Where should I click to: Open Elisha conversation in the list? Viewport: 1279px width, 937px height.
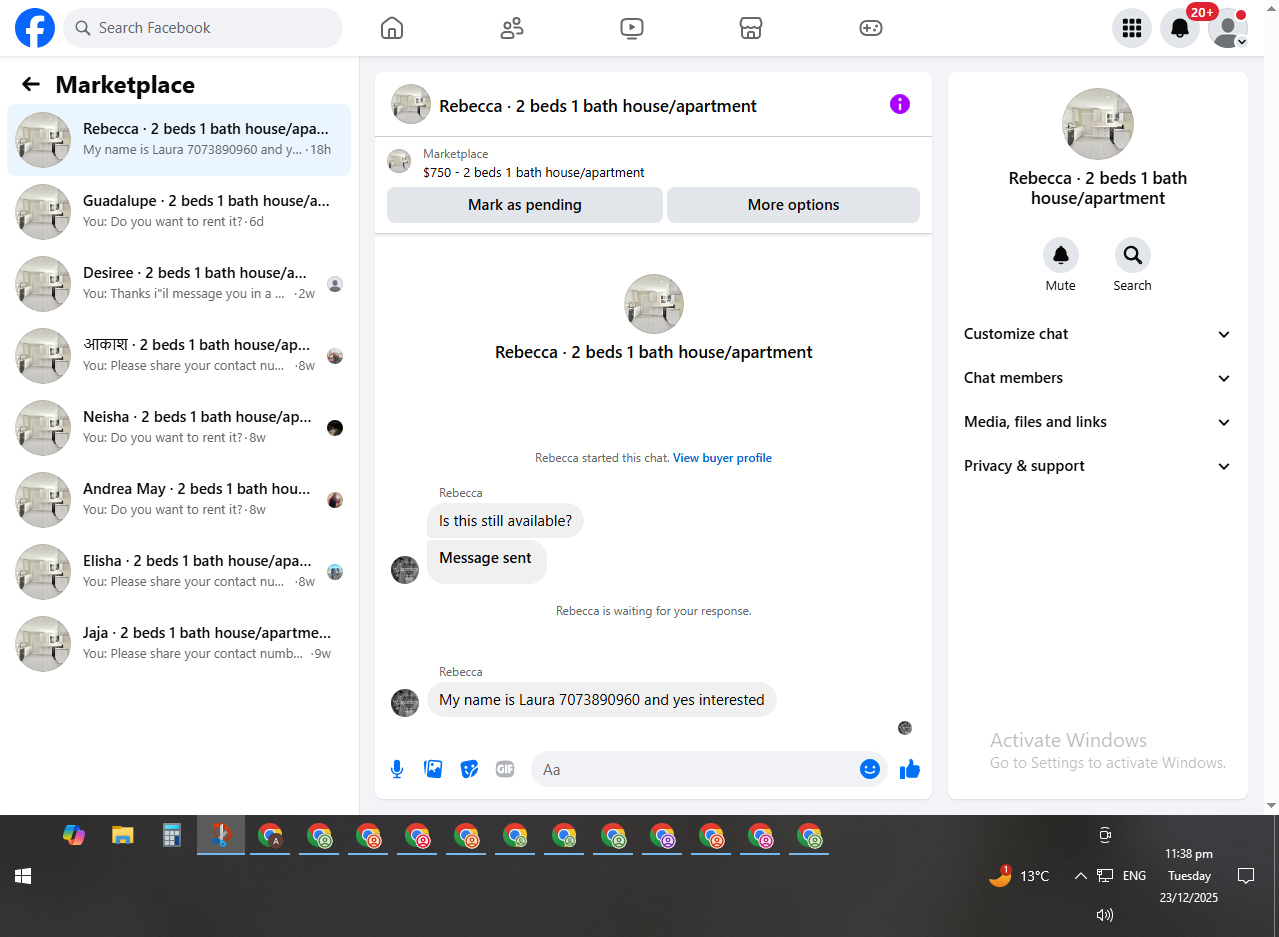179,572
